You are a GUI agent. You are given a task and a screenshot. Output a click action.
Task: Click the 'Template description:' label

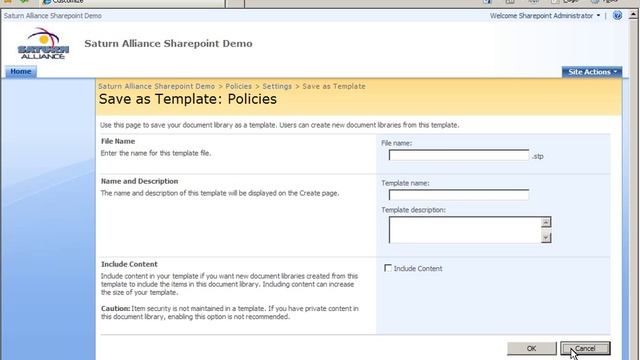tap(413, 210)
